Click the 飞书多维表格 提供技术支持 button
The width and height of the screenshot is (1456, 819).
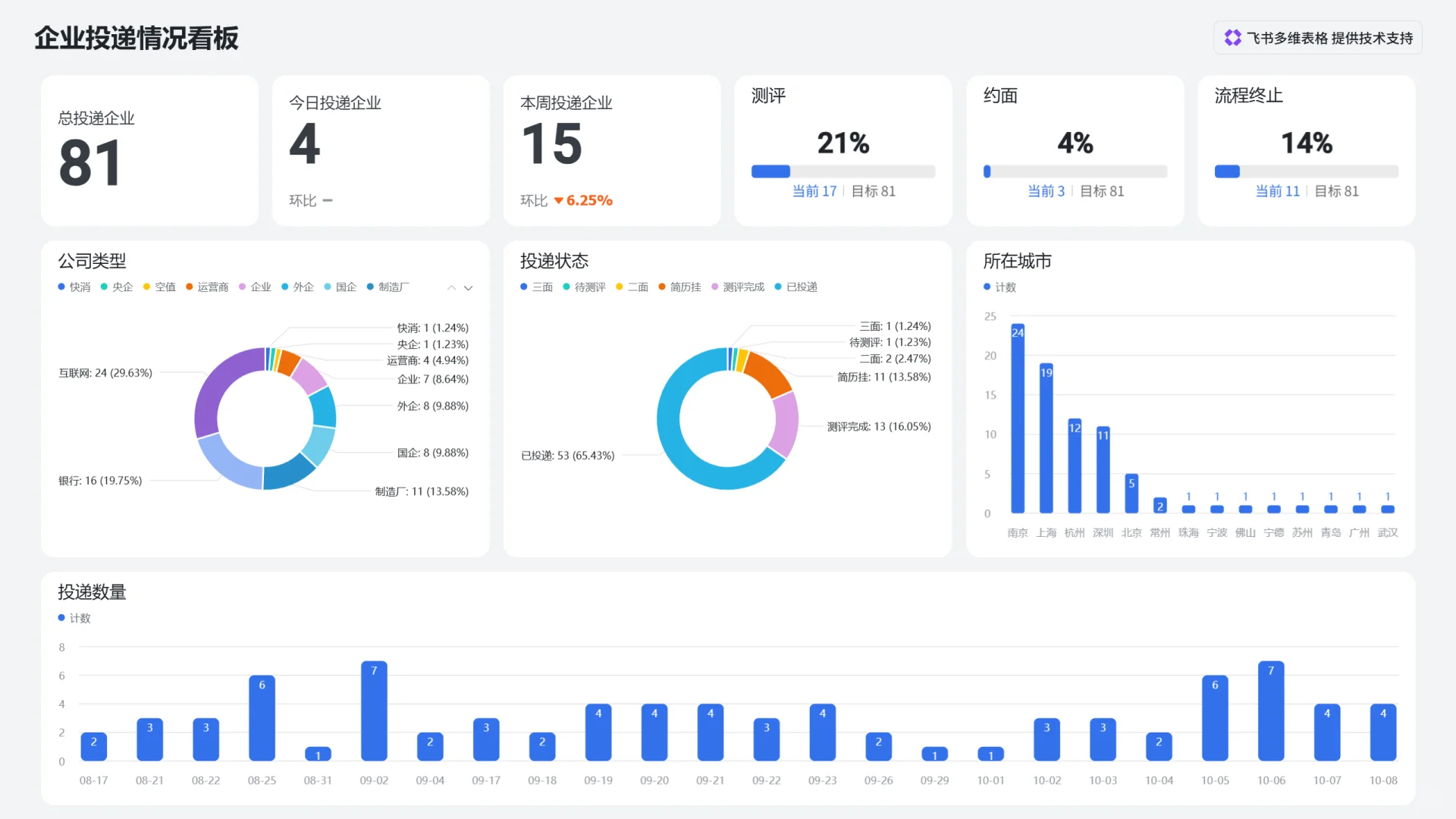(1318, 38)
